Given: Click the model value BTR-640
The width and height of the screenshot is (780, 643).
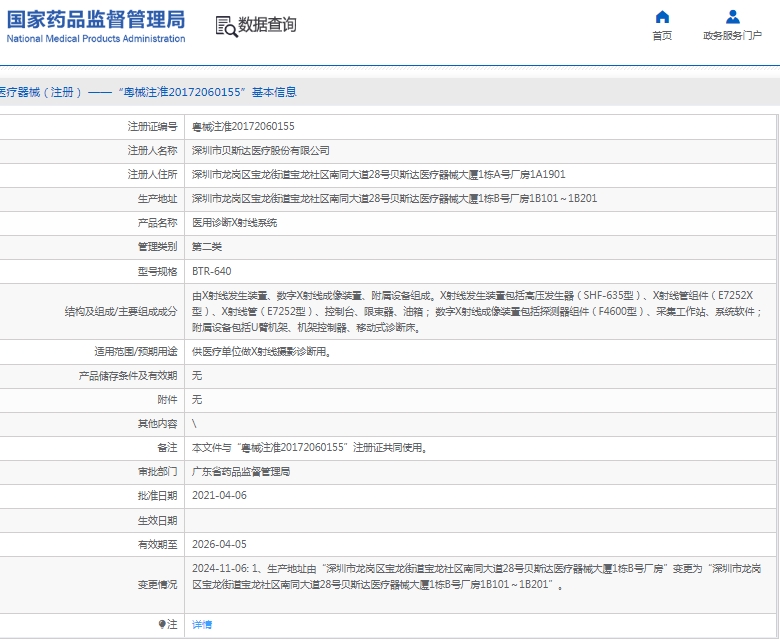Looking at the screenshot, I should coord(211,272).
